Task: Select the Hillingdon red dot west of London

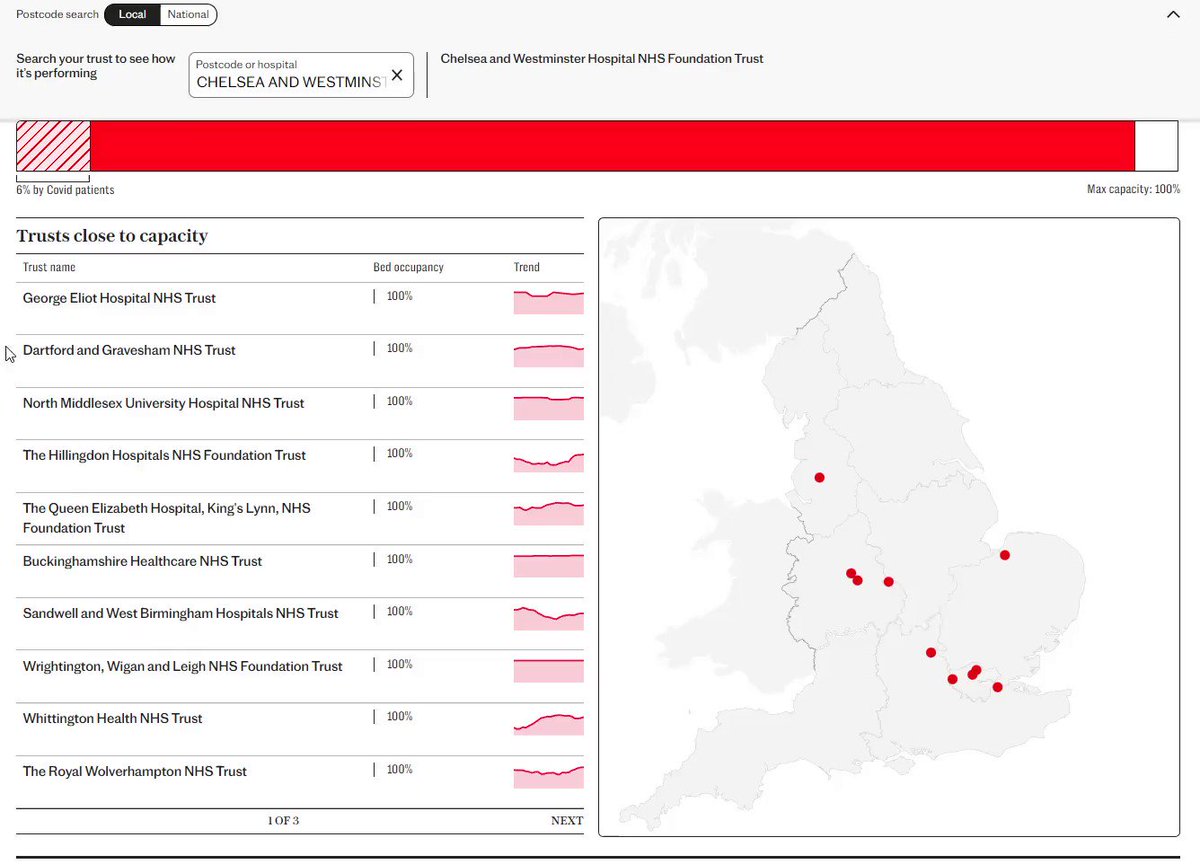Action: pos(952,680)
